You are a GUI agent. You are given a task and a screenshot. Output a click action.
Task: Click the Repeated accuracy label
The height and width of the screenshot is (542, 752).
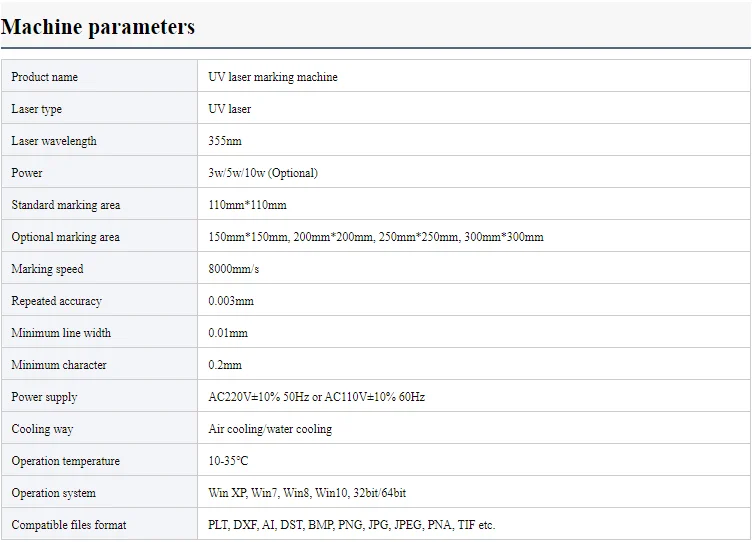(x=57, y=301)
